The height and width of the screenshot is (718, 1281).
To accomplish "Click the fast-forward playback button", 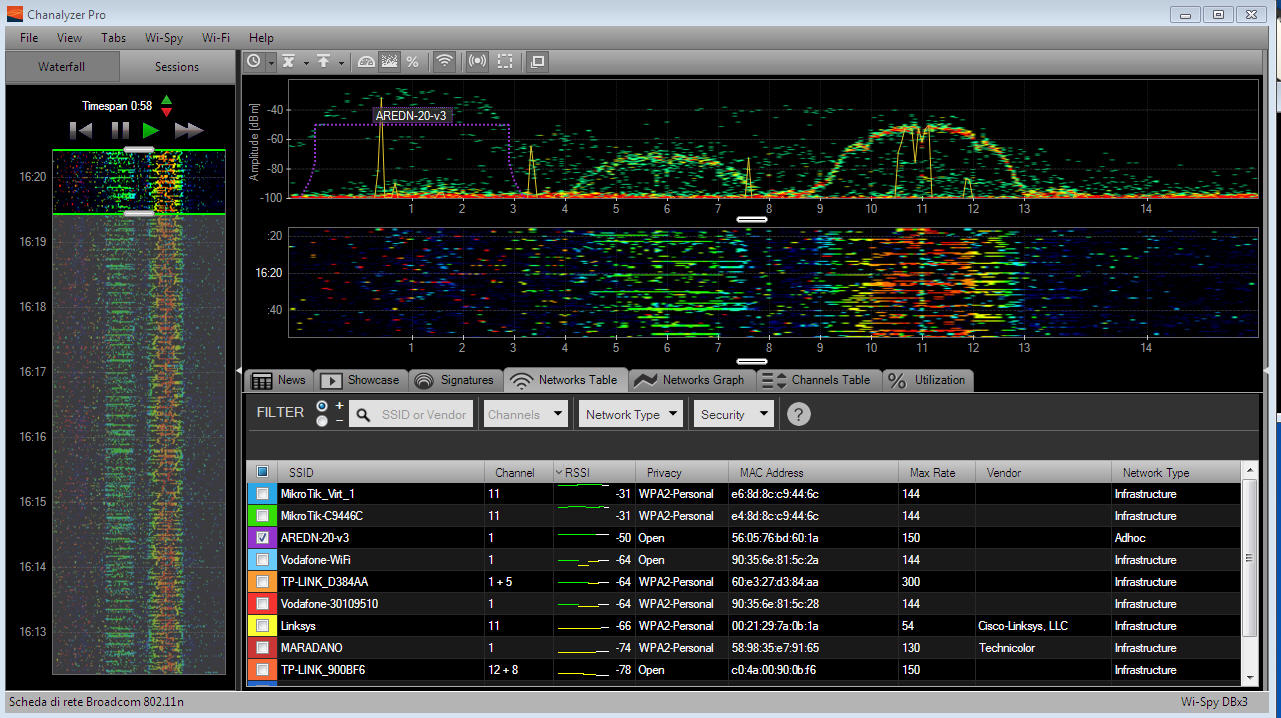I will [189, 130].
